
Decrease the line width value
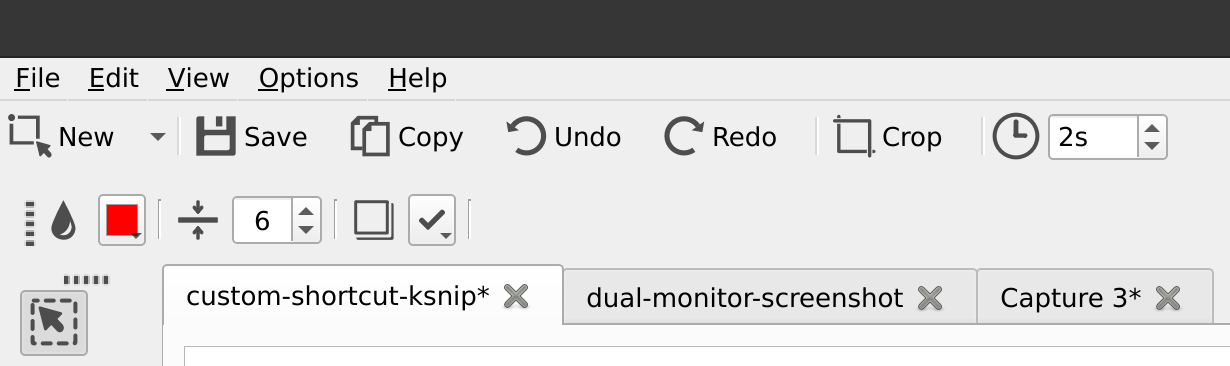[306, 231]
